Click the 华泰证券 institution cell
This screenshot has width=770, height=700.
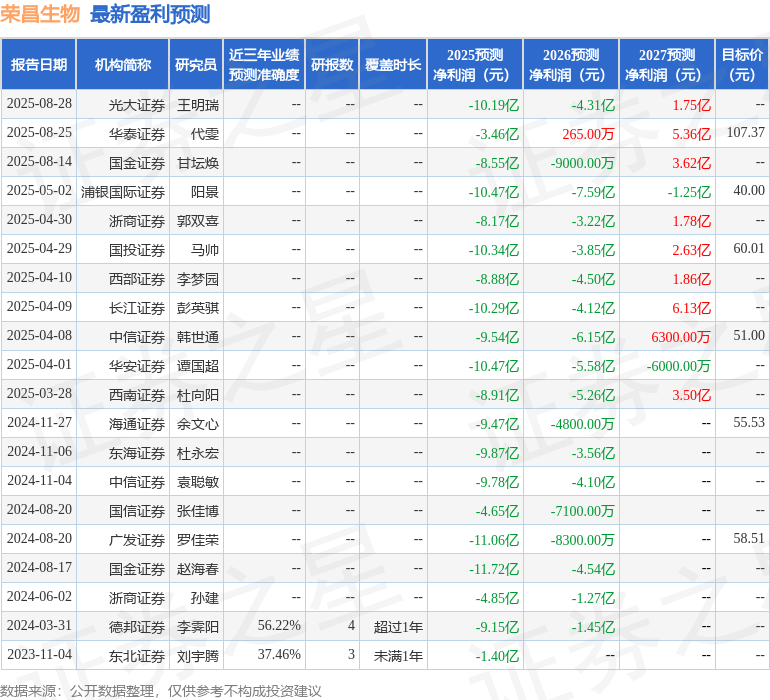[x=137, y=134]
